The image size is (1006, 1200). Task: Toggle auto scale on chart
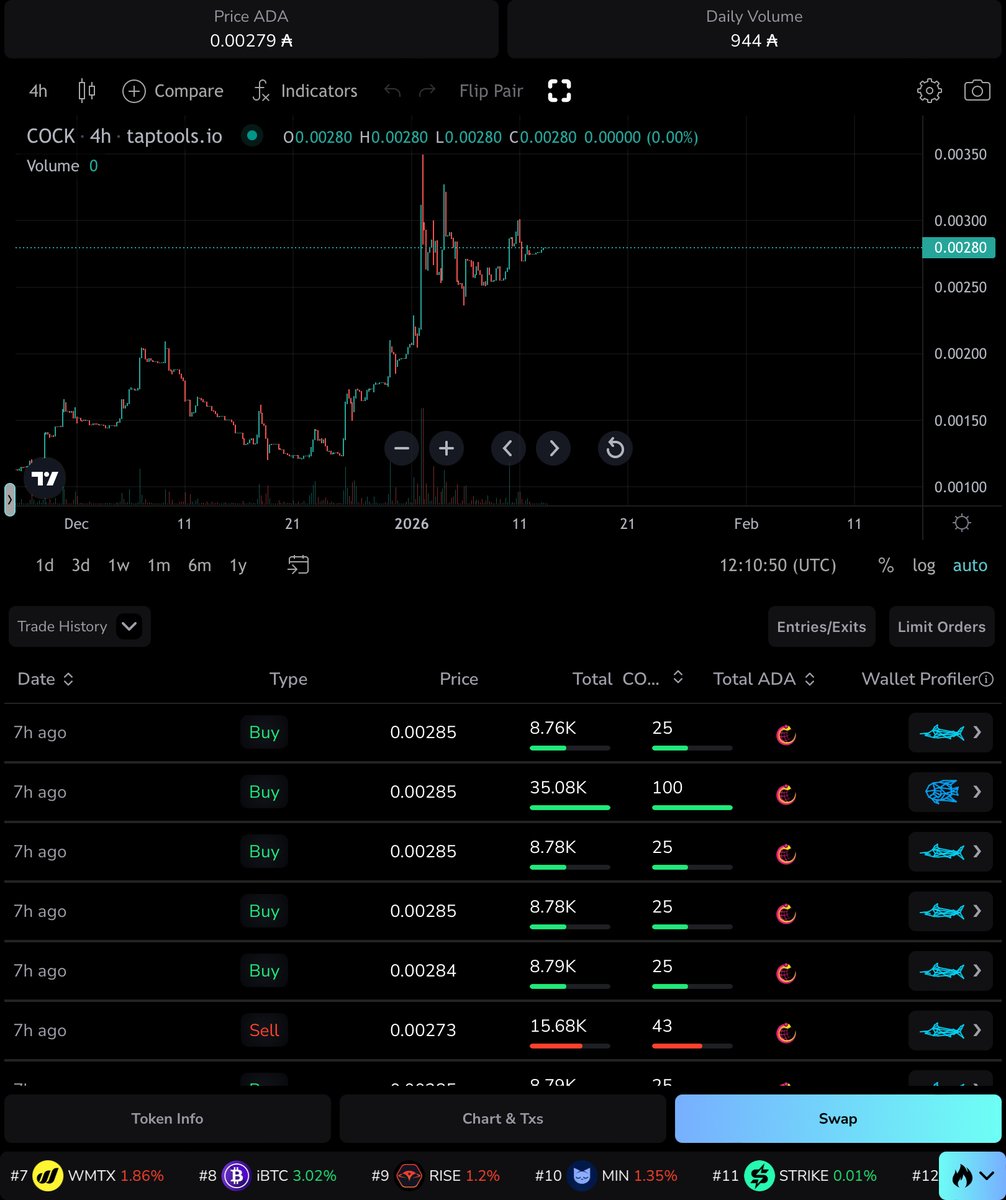tap(970, 565)
